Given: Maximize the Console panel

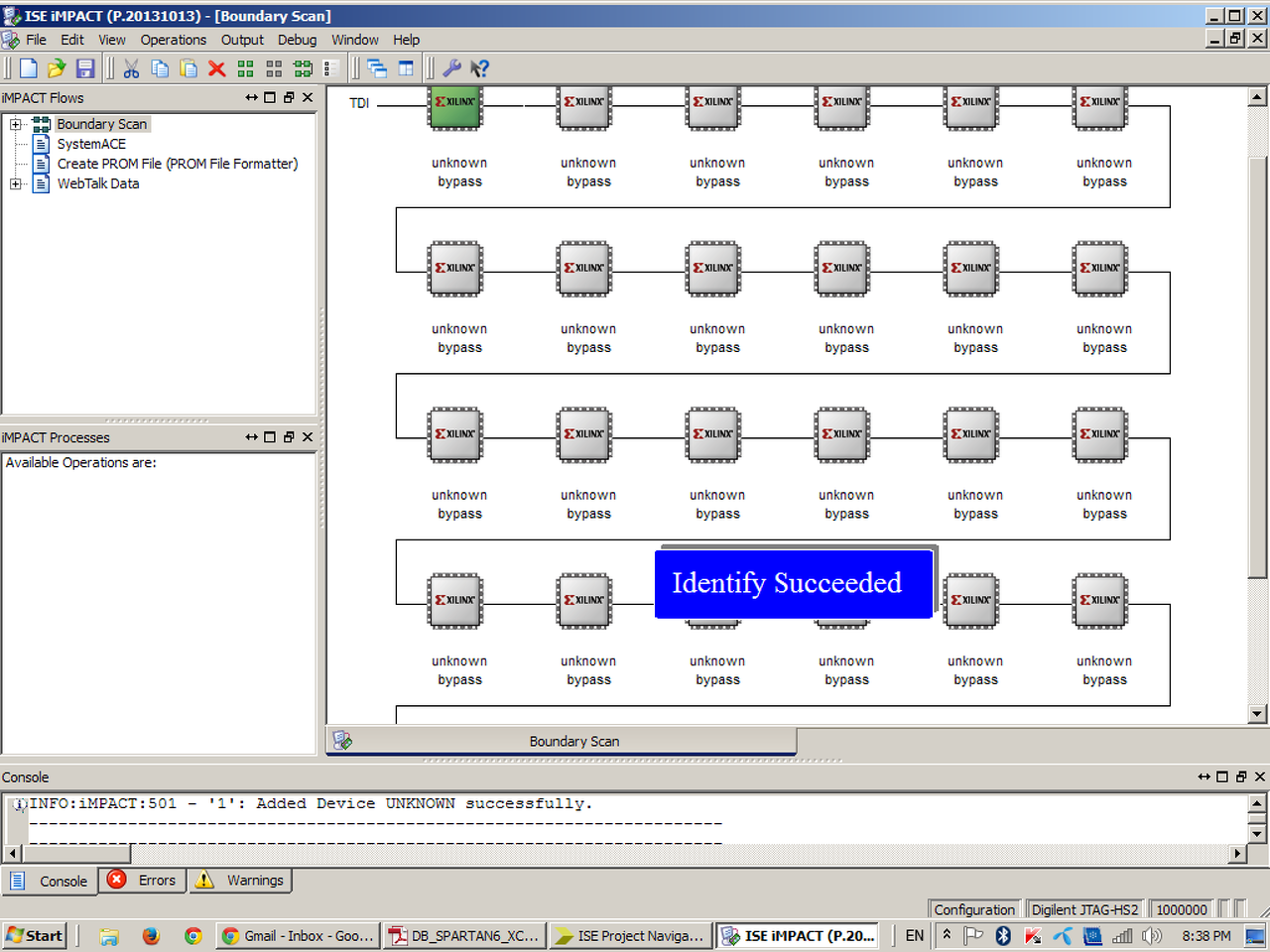Looking at the screenshot, I should (1222, 776).
